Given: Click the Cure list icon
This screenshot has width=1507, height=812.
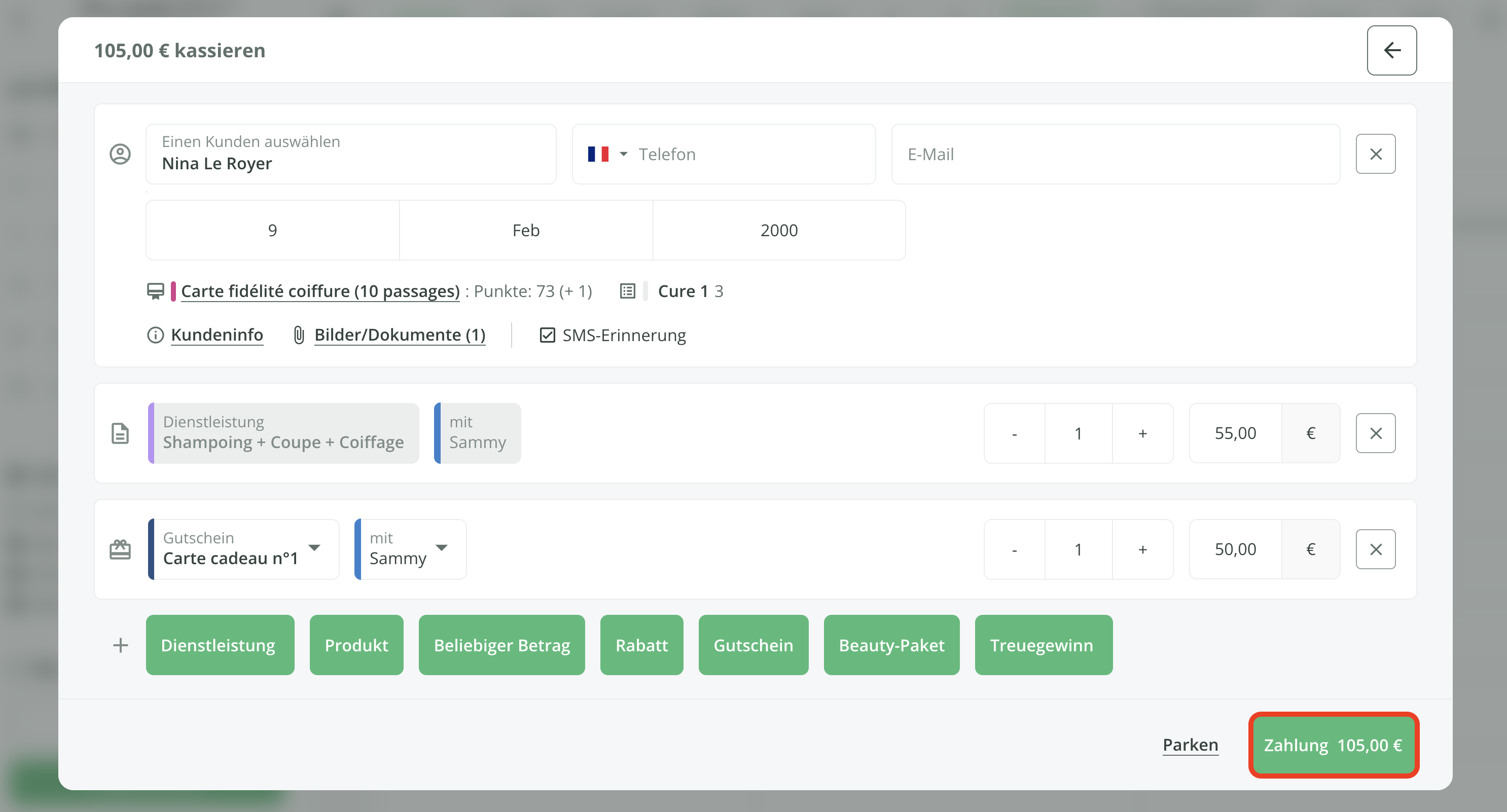Looking at the screenshot, I should (x=627, y=291).
